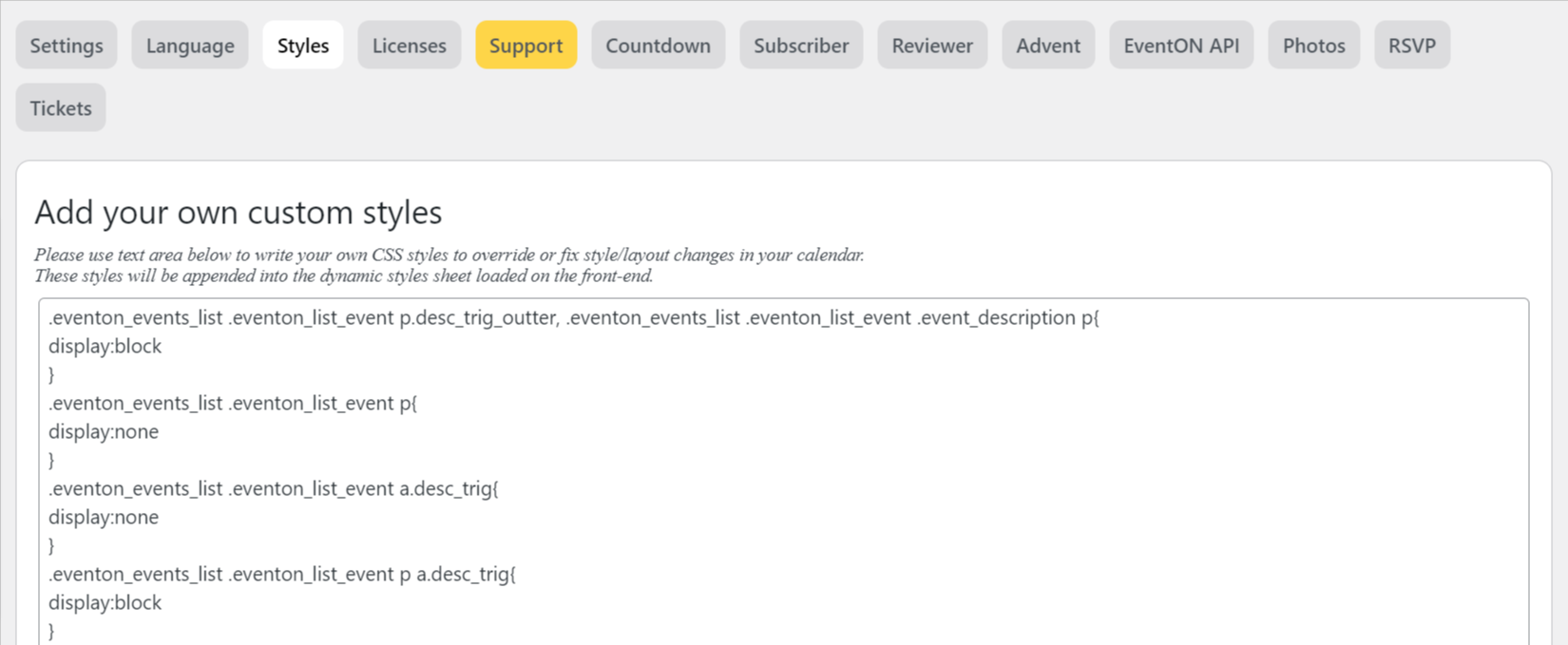Open the RSVP tab
The image size is (1568, 645).
click(1412, 45)
